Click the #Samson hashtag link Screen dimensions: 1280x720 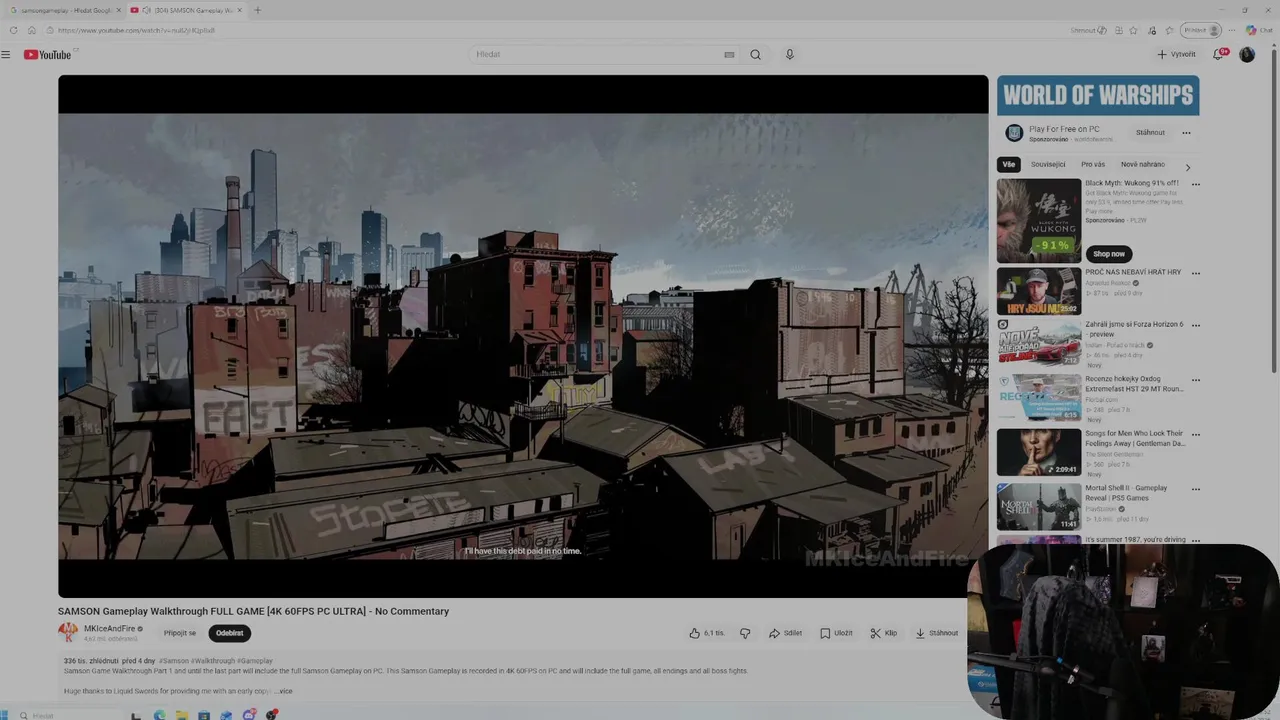click(173, 661)
